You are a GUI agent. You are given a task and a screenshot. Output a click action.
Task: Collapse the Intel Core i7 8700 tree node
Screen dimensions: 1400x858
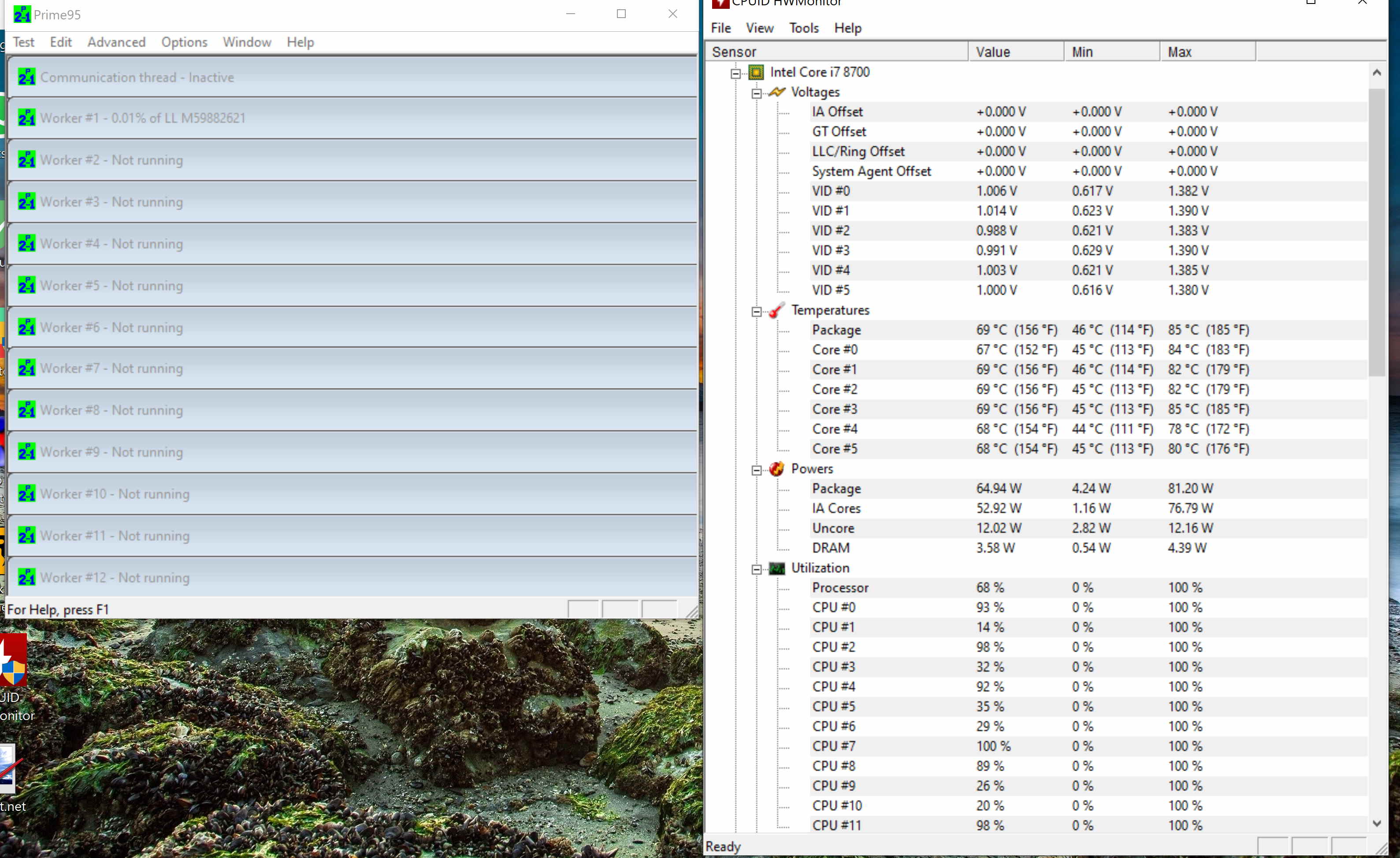point(736,73)
